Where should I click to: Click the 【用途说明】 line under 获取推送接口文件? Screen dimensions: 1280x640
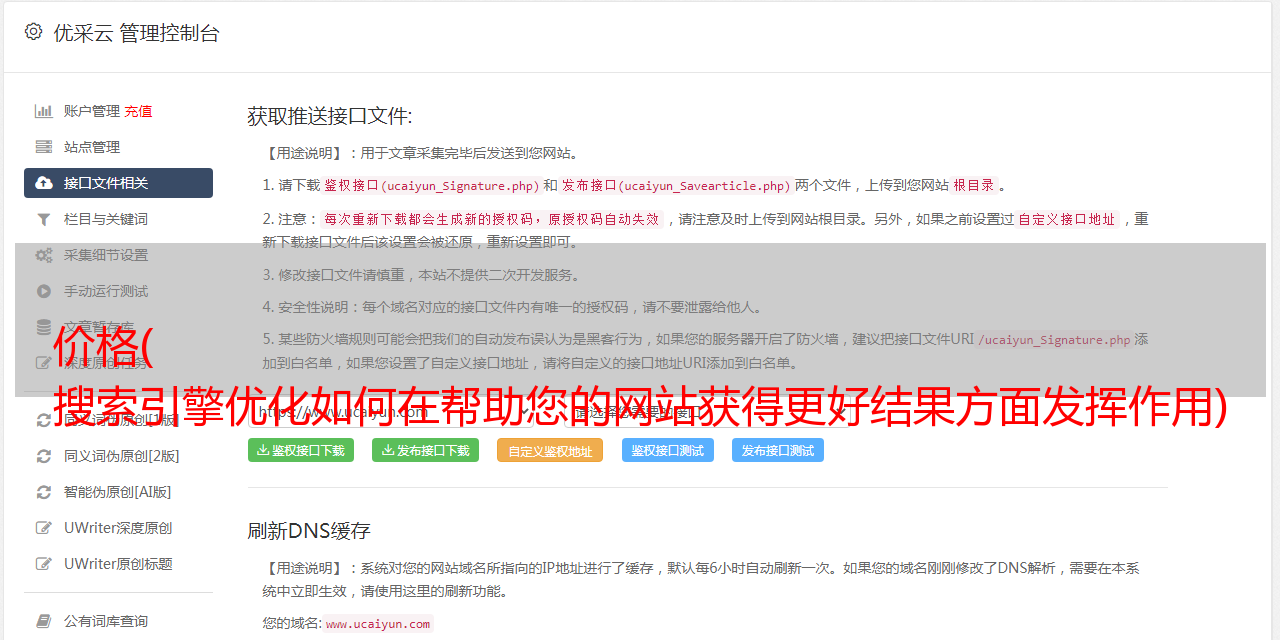click(421, 154)
